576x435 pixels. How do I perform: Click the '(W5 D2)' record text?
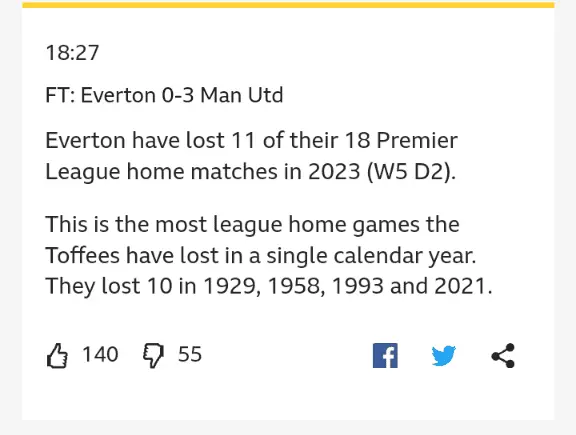coord(411,172)
